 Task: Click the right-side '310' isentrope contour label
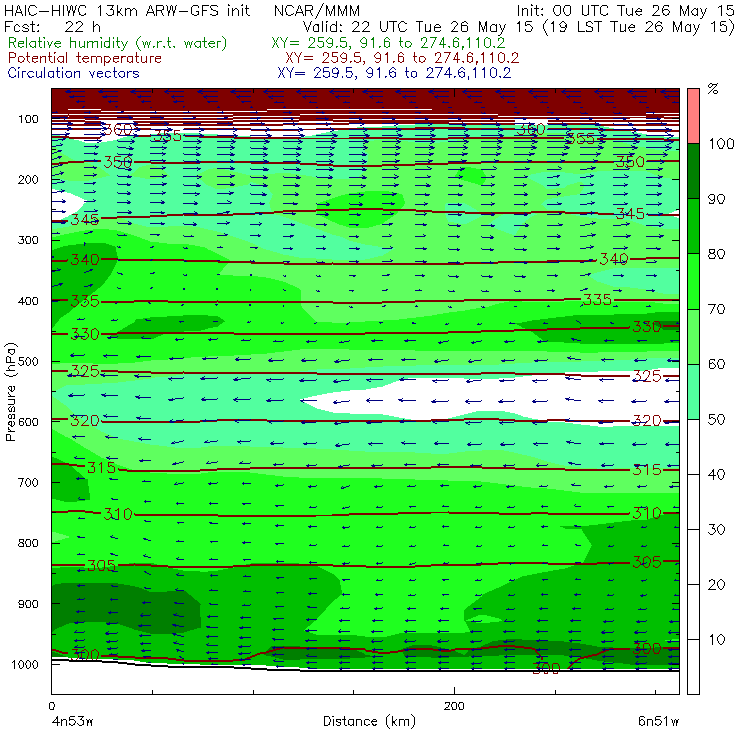point(647,513)
